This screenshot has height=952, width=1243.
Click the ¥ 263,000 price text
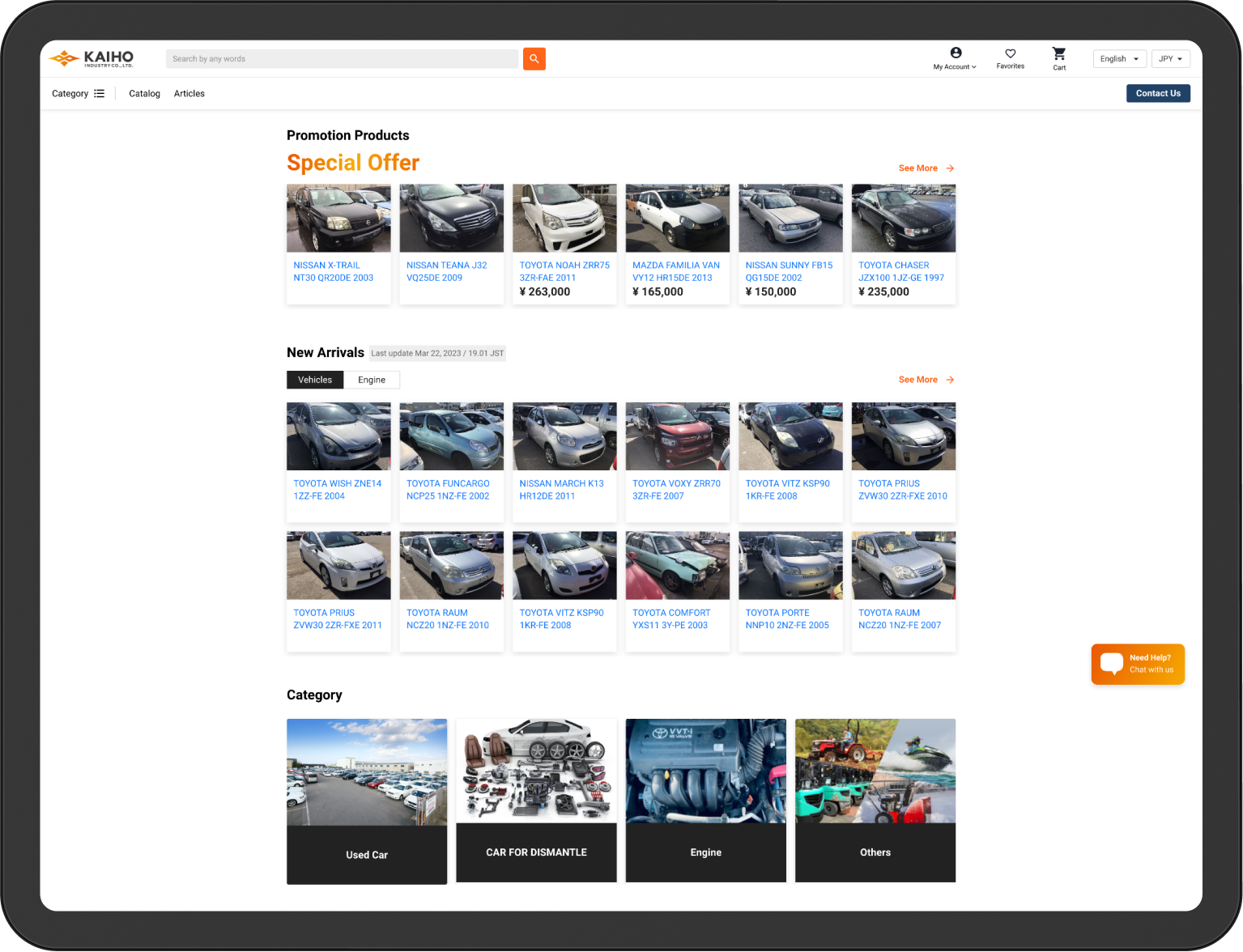pyautogui.click(x=545, y=292)
